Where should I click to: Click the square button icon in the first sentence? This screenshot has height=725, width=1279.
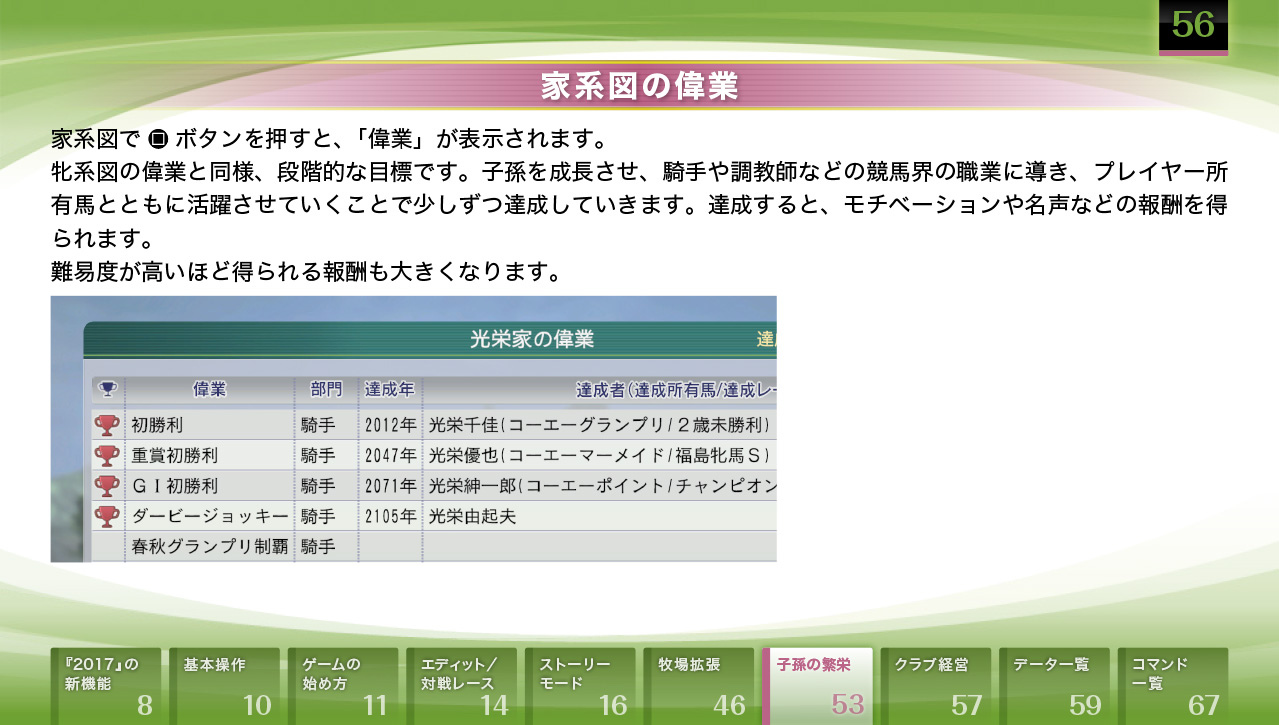click(158, 137)
